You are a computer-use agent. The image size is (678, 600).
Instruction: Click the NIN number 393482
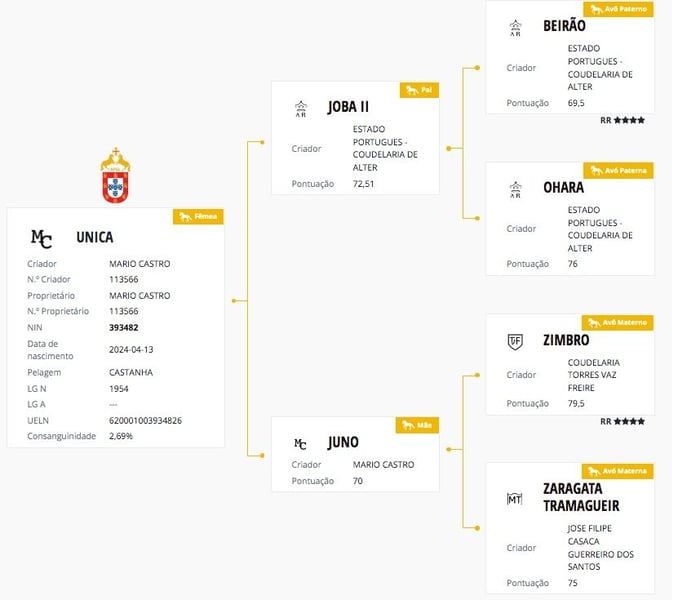tap(126, 327)
